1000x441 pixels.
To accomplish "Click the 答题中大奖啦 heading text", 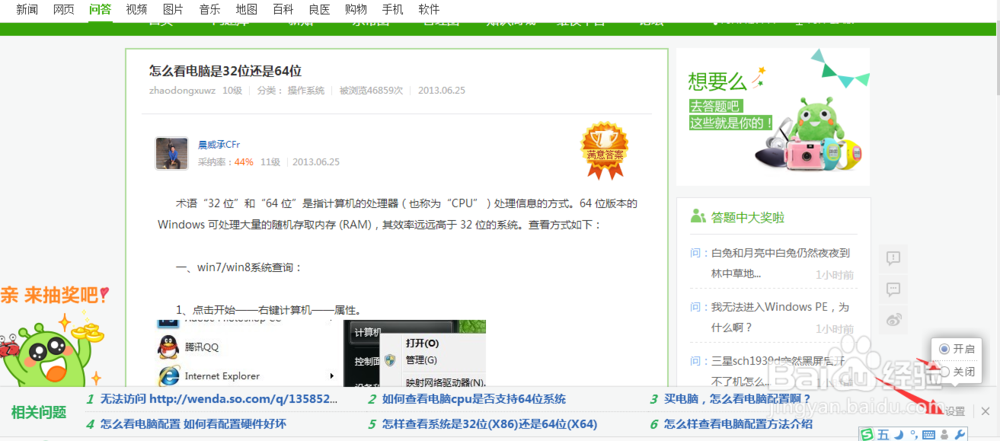I will pyautogui.click(x=747, y=218).
